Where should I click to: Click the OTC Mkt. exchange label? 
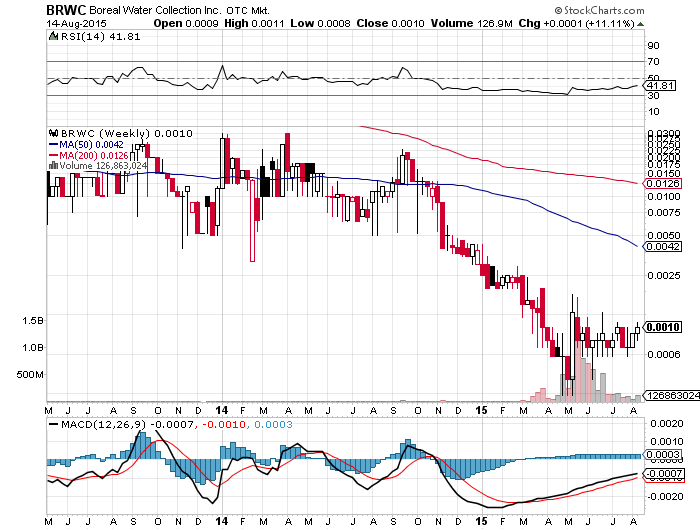click(248, 10)
